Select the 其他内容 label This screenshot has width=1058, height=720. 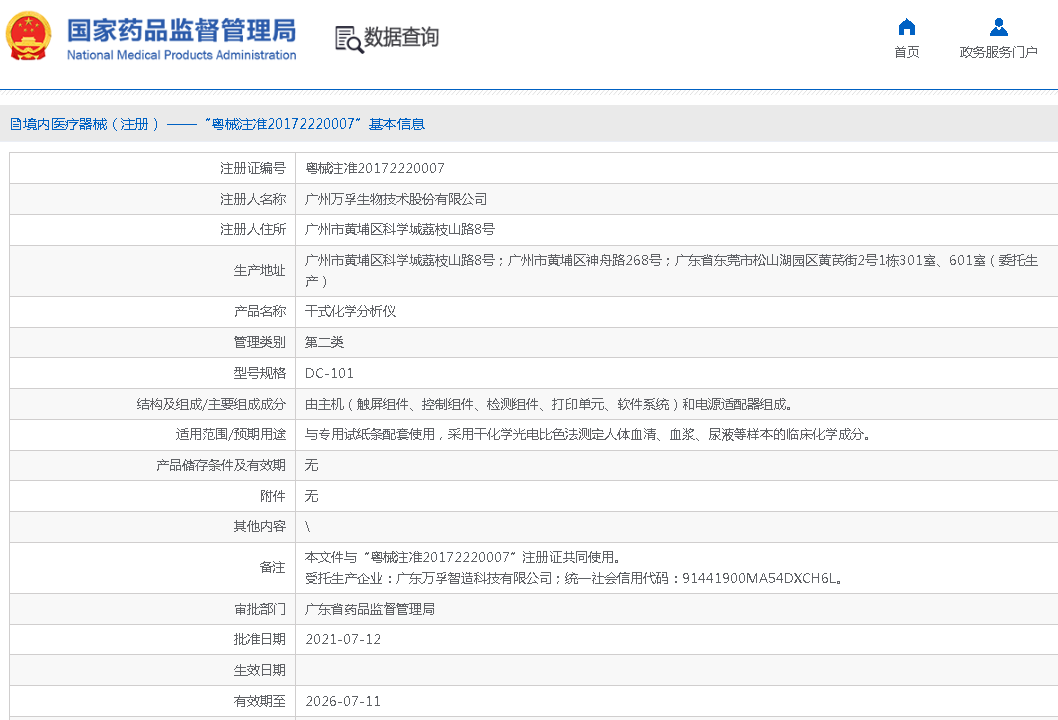[260, 526]
